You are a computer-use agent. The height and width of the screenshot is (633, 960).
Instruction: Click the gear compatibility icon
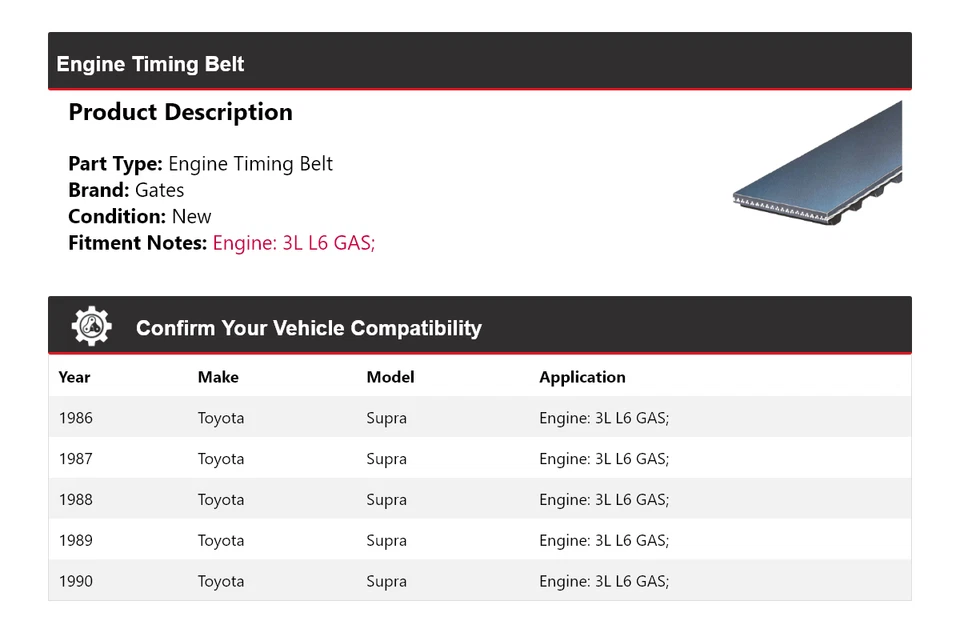tap(91, 327)
